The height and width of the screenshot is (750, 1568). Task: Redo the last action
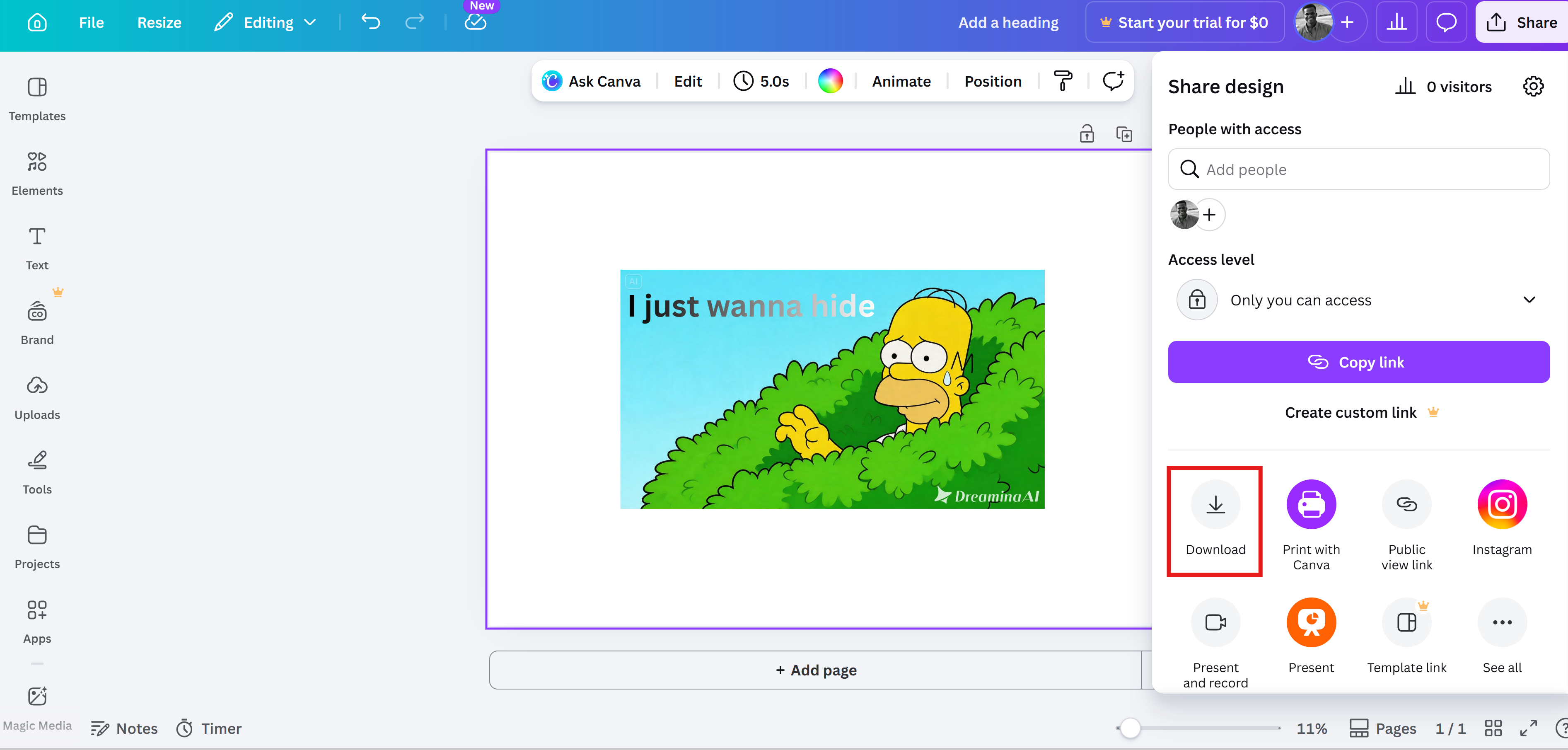point(415,22)
